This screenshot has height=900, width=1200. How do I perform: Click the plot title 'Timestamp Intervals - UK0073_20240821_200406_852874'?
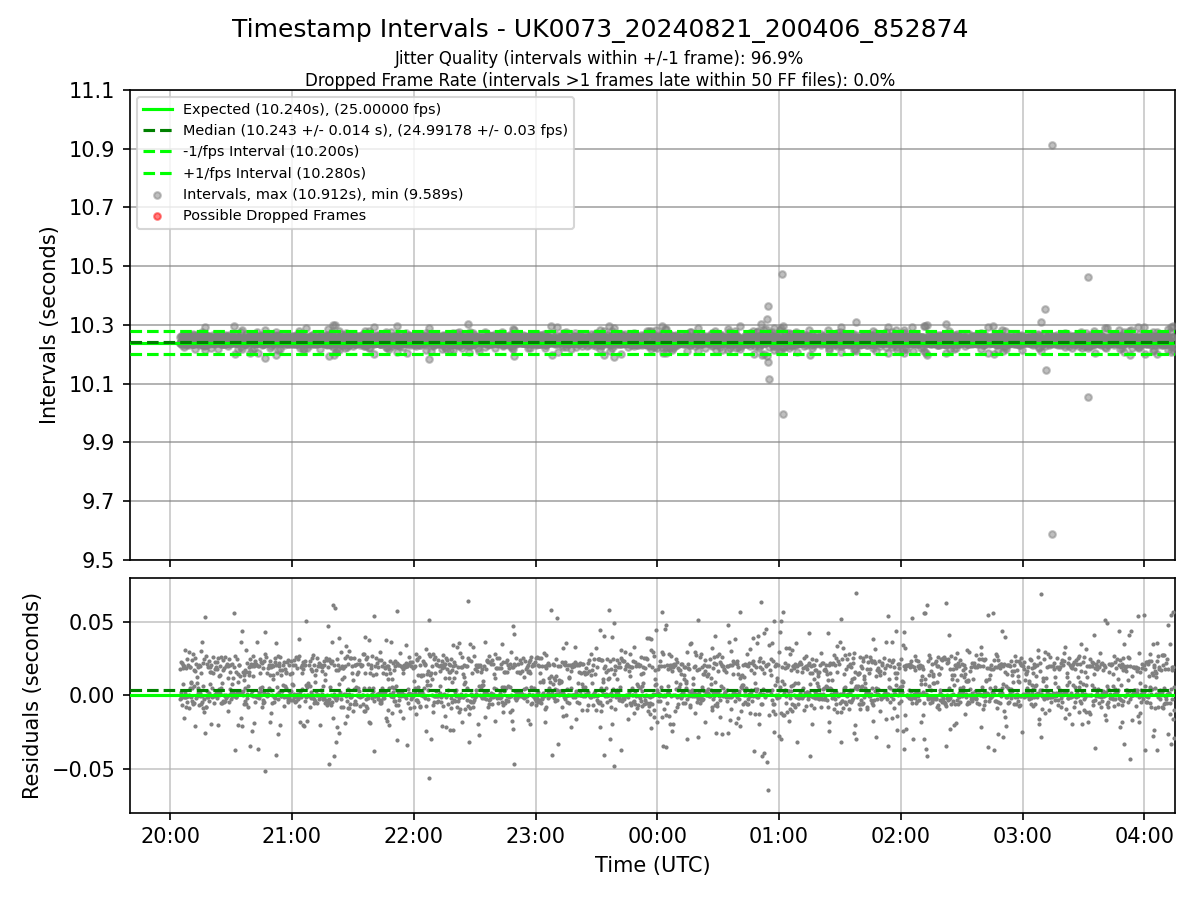(x=600, y=29)
